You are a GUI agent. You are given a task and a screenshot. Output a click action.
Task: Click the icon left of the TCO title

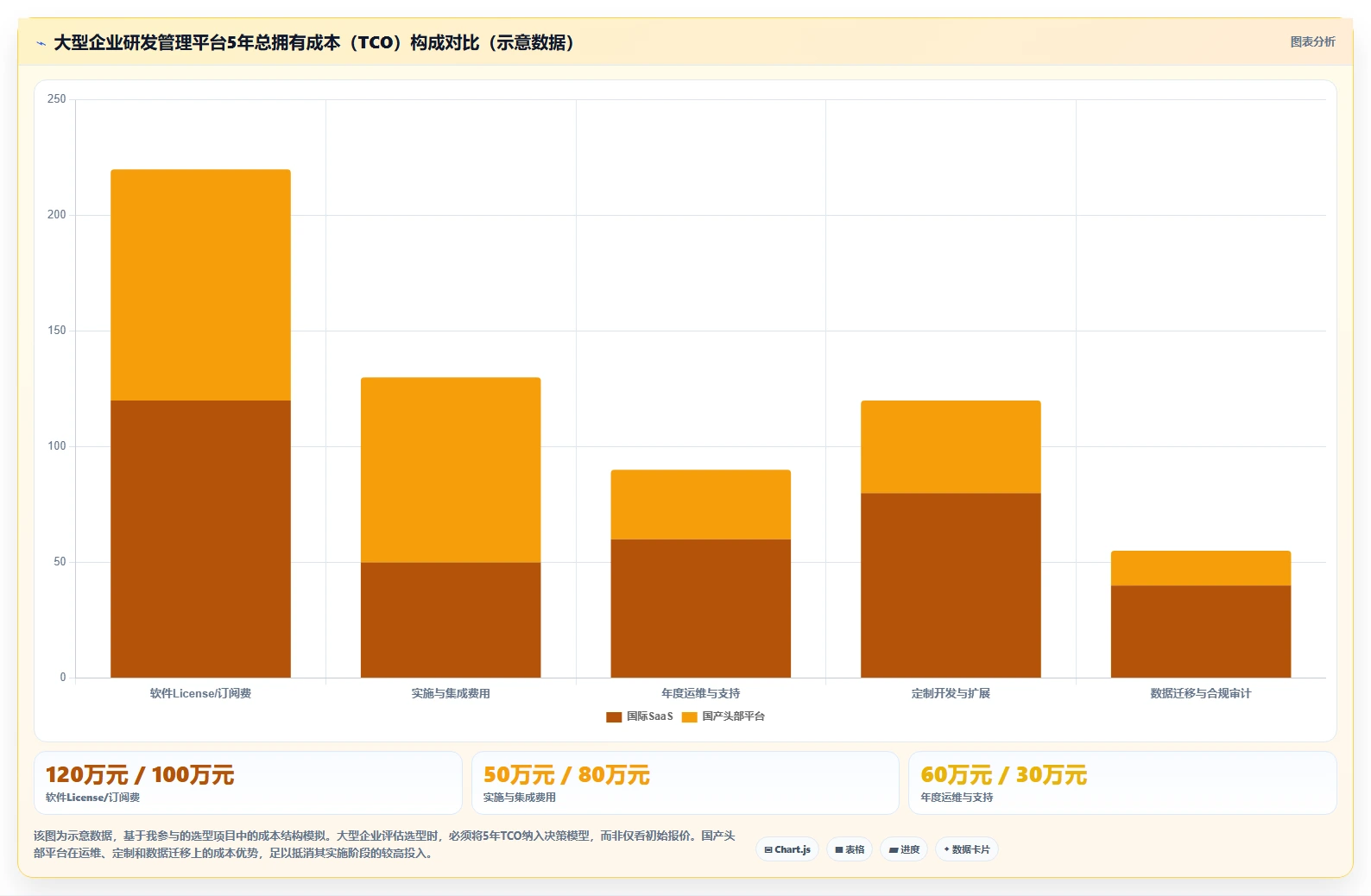coord(41,43)
